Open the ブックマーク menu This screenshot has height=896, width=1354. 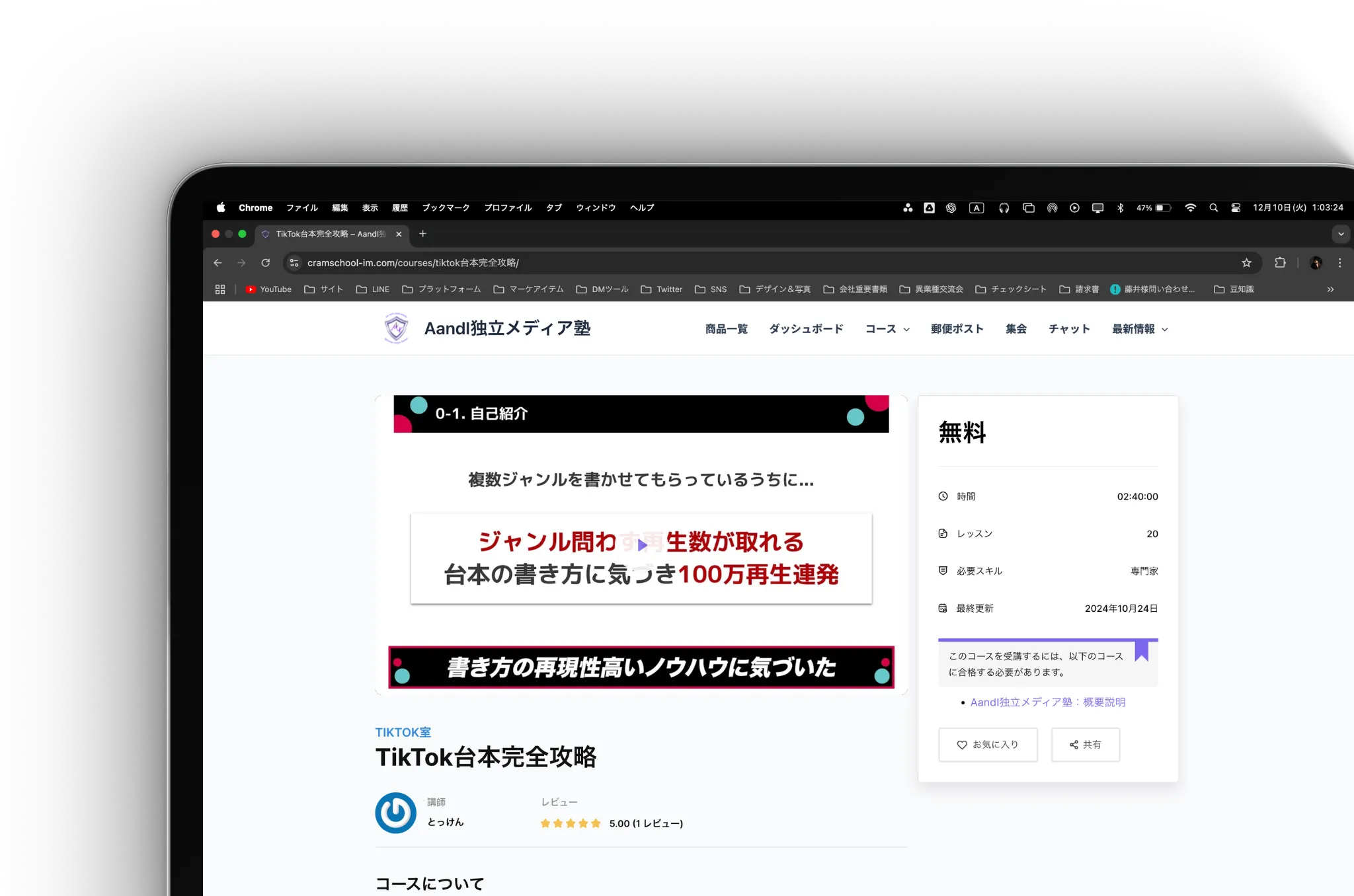click(446, 207)
